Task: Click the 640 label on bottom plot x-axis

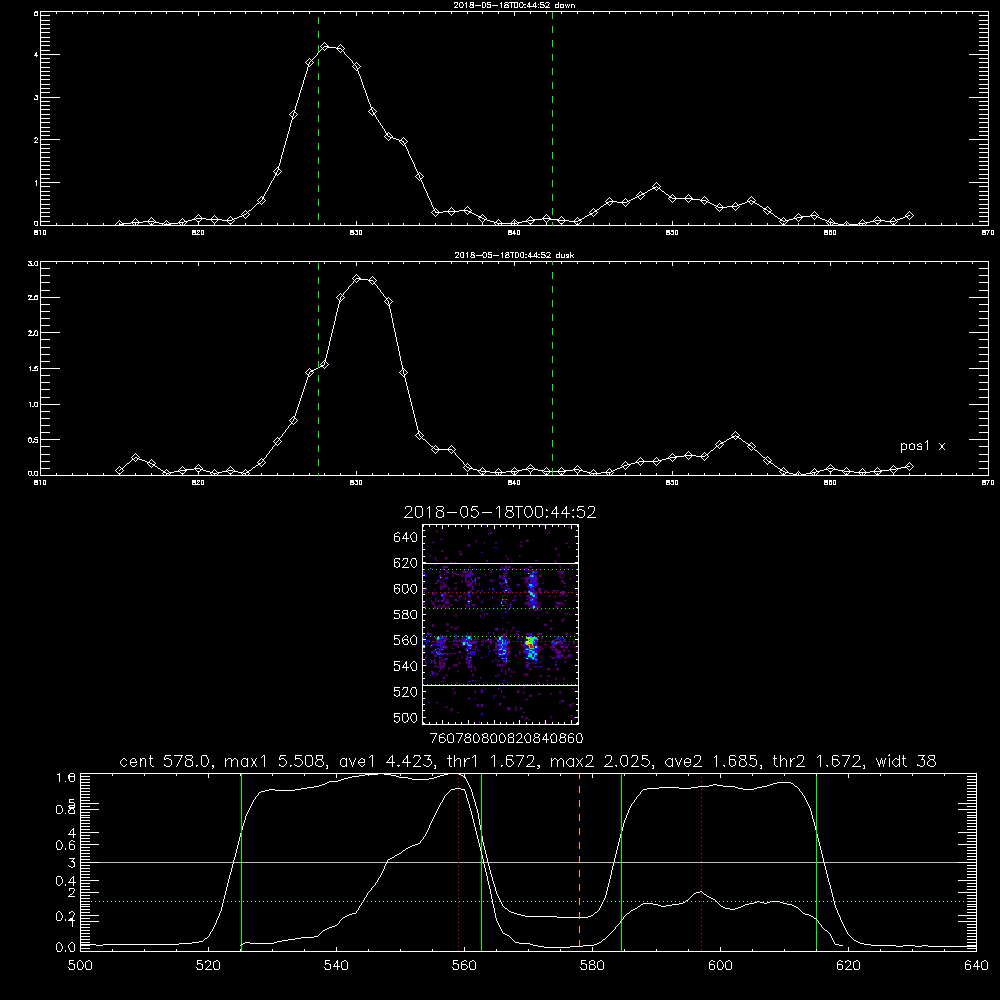Action: (976, 966)
